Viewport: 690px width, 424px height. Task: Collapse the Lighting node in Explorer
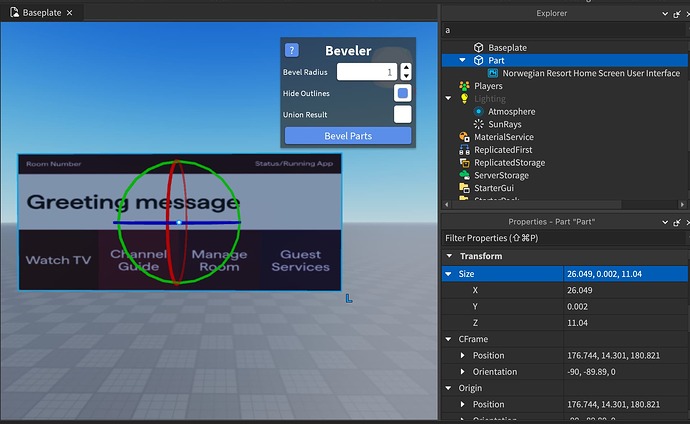448,98
